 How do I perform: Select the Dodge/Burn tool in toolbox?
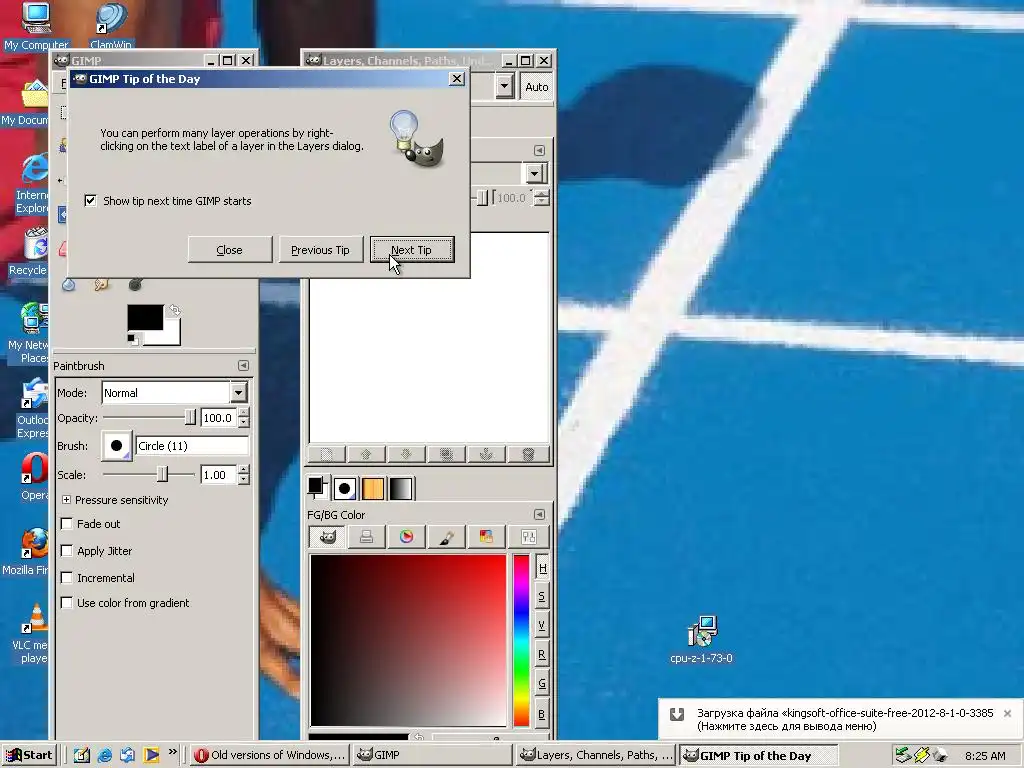[135, 284]
